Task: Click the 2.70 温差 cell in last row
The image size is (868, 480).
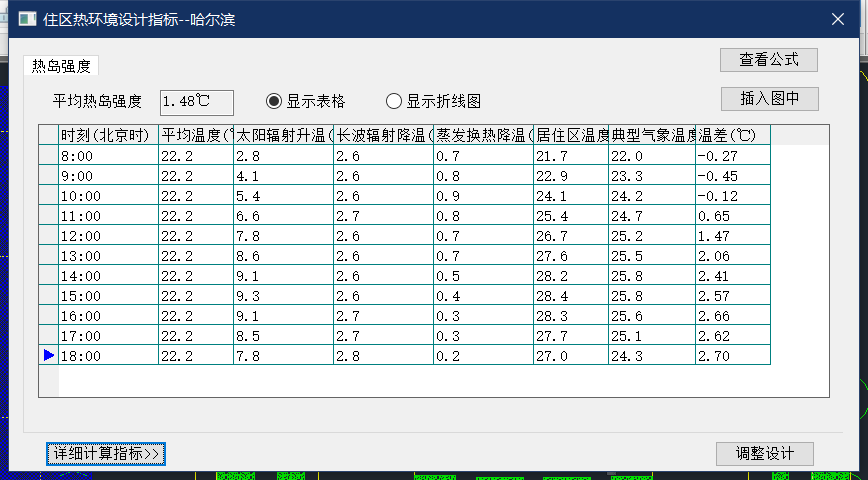Action: tap(732, 355)
